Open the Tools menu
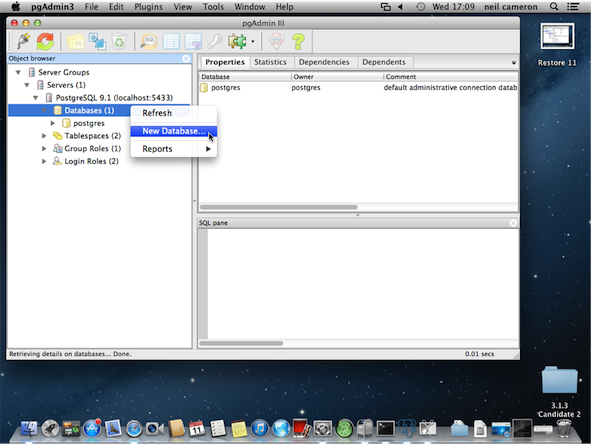591x444 pixels. (x=213, y=7)
